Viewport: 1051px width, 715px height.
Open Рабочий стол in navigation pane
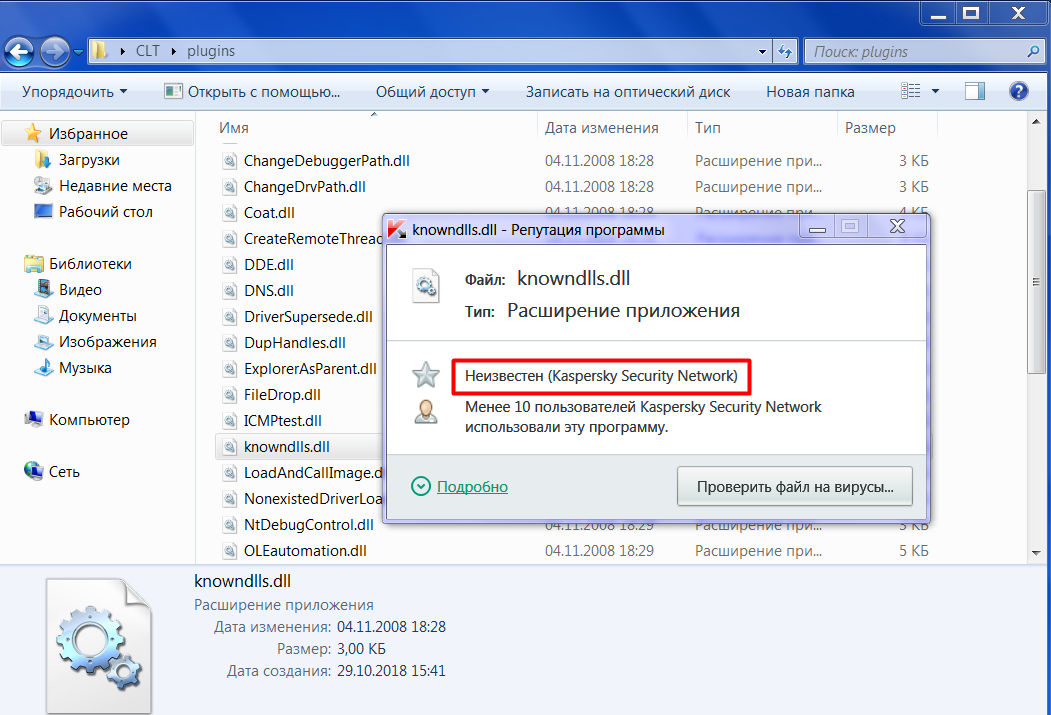pos(105,212)
